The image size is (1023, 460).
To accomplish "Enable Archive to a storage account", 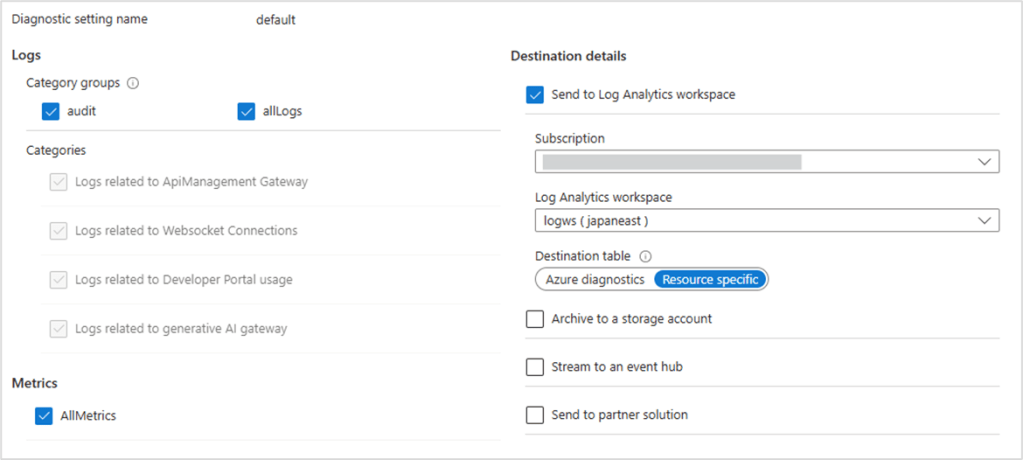I will [535, 319].
